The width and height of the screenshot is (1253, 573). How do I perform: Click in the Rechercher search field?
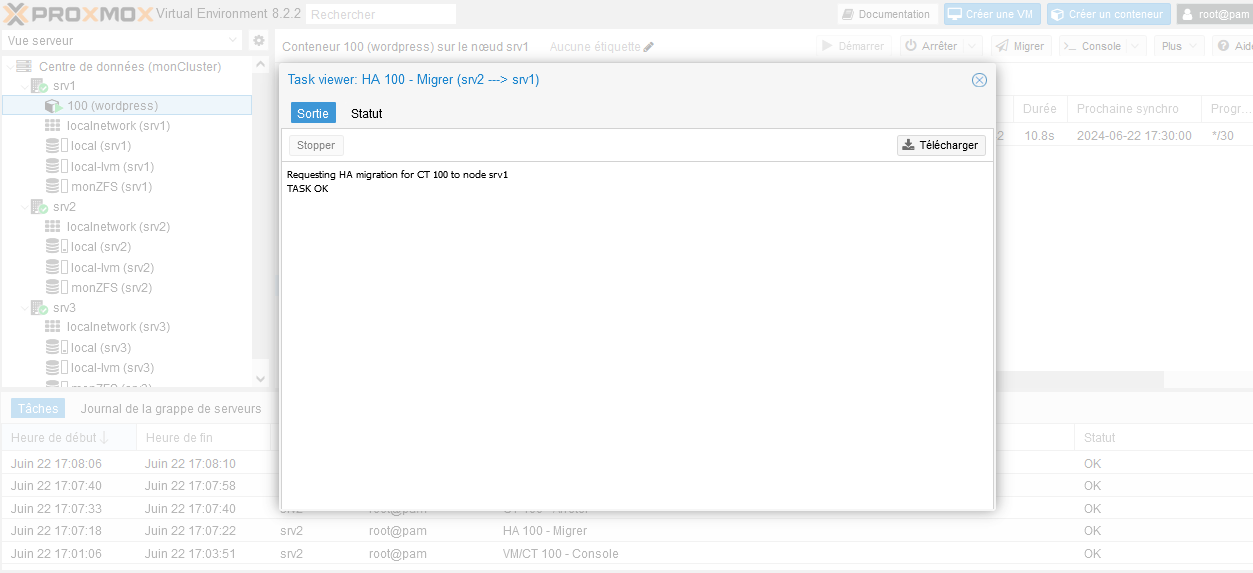tap(380, 14)
